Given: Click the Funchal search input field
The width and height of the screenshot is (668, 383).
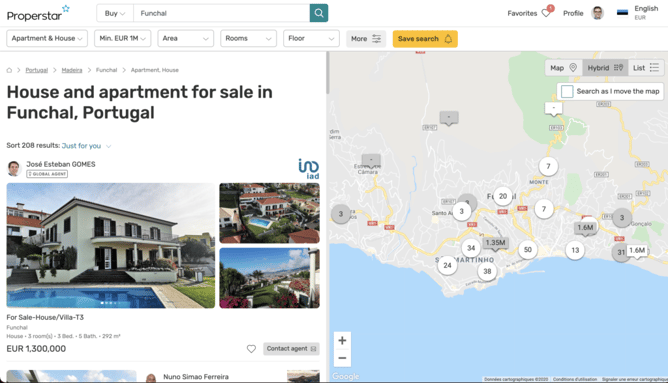Looking at the screenshot, I should coord(222,13).
